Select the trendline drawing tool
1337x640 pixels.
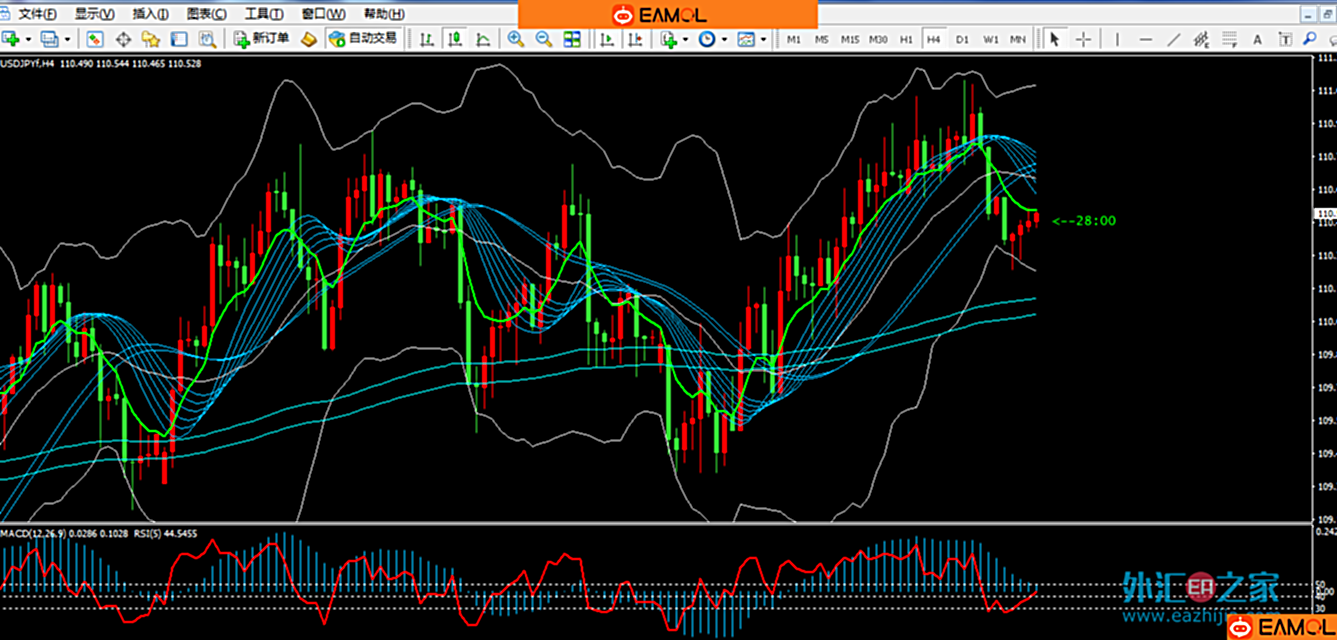[1174, 39]
